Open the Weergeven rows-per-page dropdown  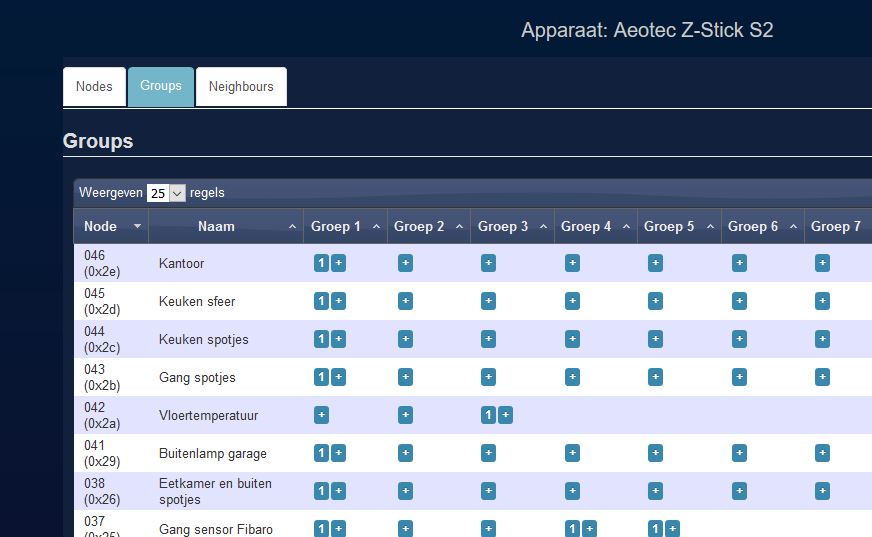(166, 193)
